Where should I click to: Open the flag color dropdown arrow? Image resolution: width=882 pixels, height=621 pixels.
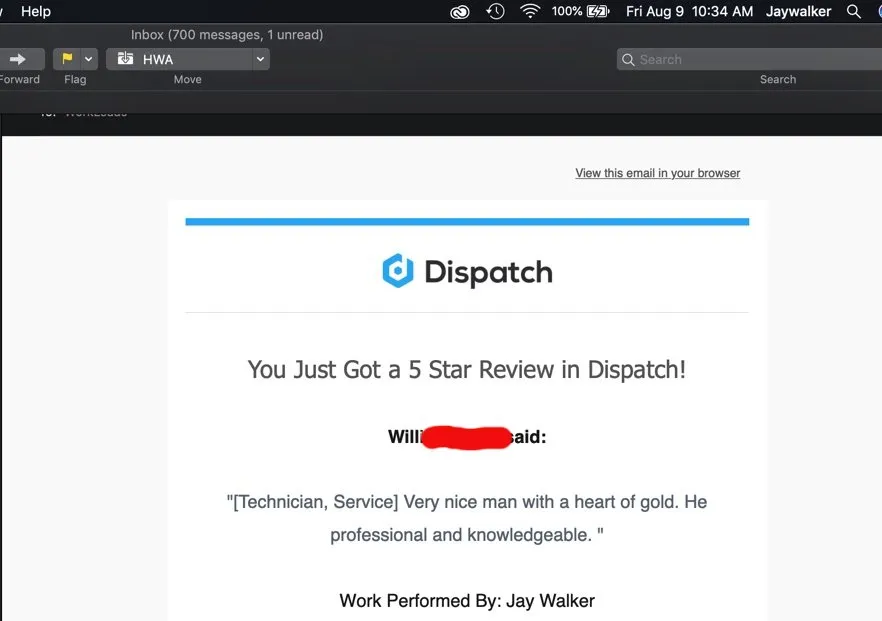pos(89,59)
